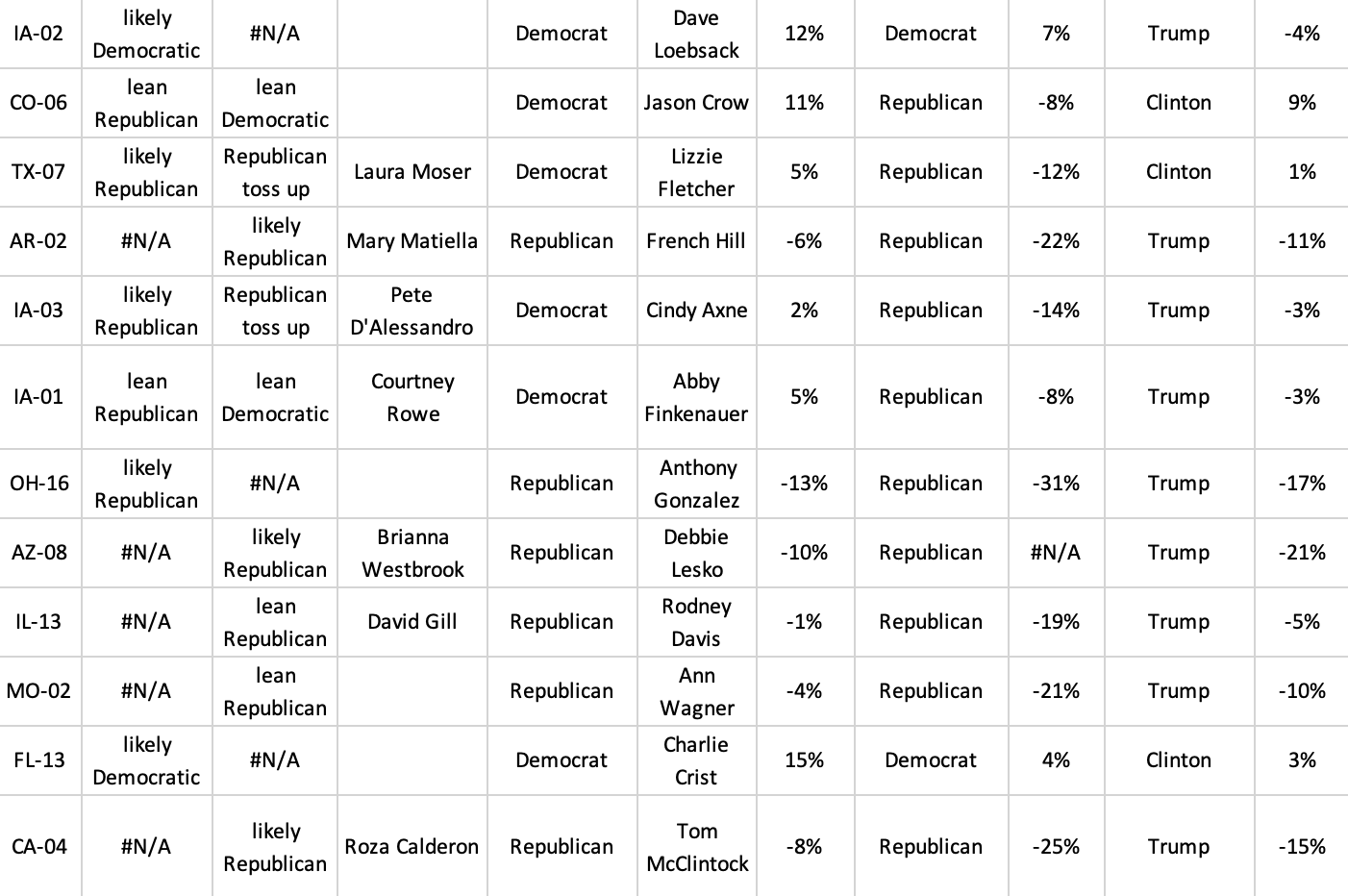Select the Pete D'Alessandro cell
The height and width of the screenshot is (896, 1348).
(x=412, y=311)
